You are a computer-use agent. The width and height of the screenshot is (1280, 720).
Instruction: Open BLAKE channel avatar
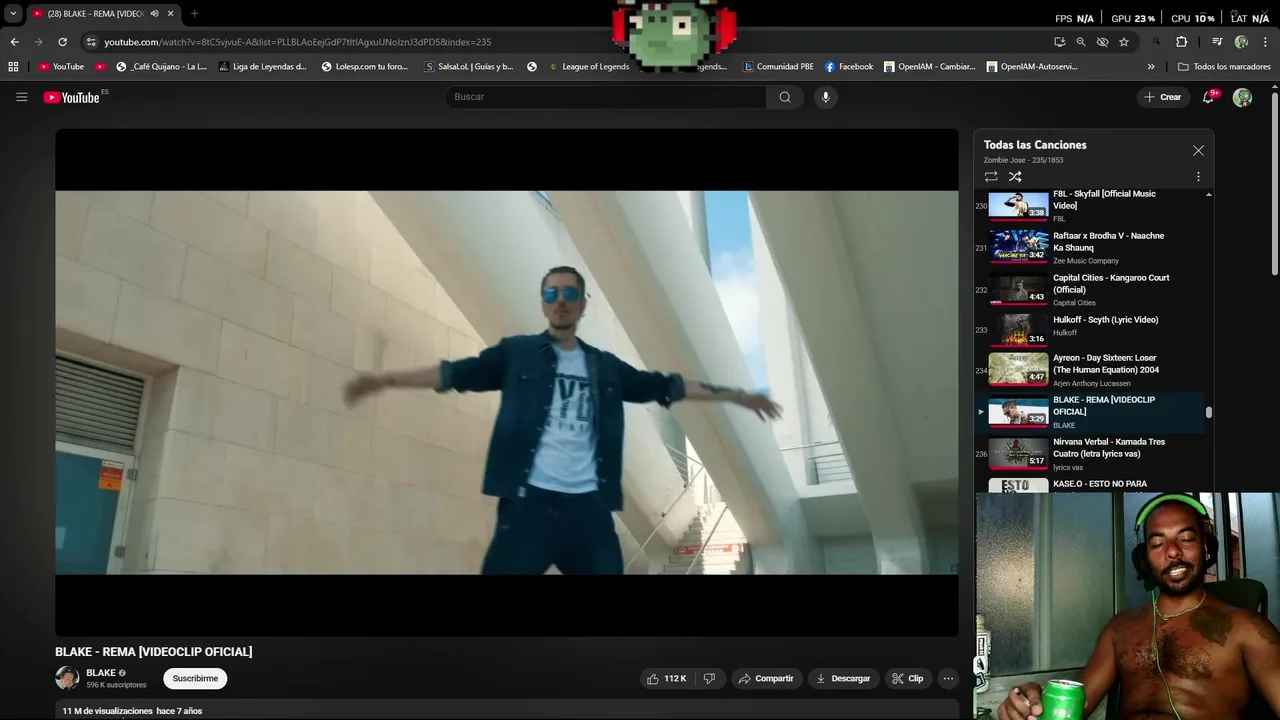[67, 678]
